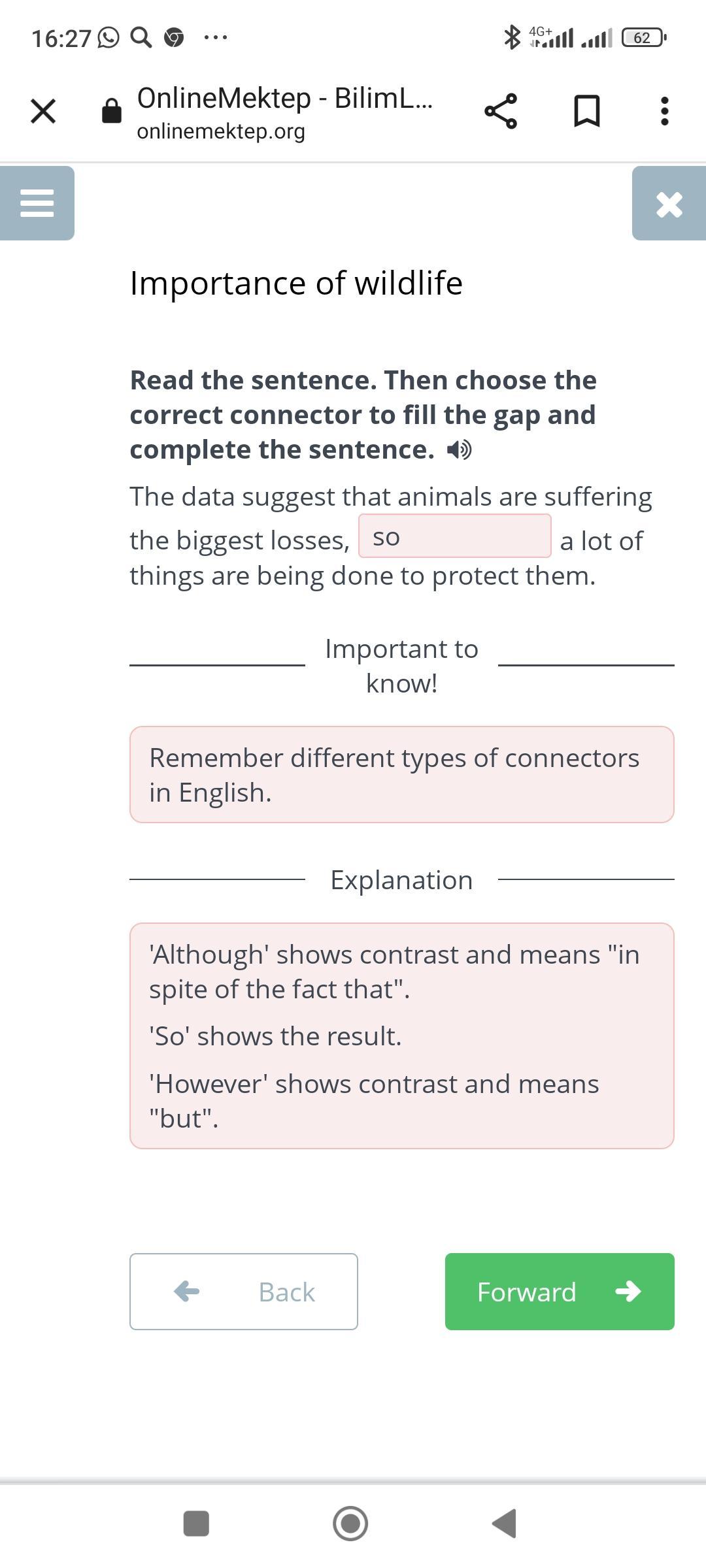
Task: Tap the WhatsApp notification icon
Action: pyautogui.click(x=109, y=38)
